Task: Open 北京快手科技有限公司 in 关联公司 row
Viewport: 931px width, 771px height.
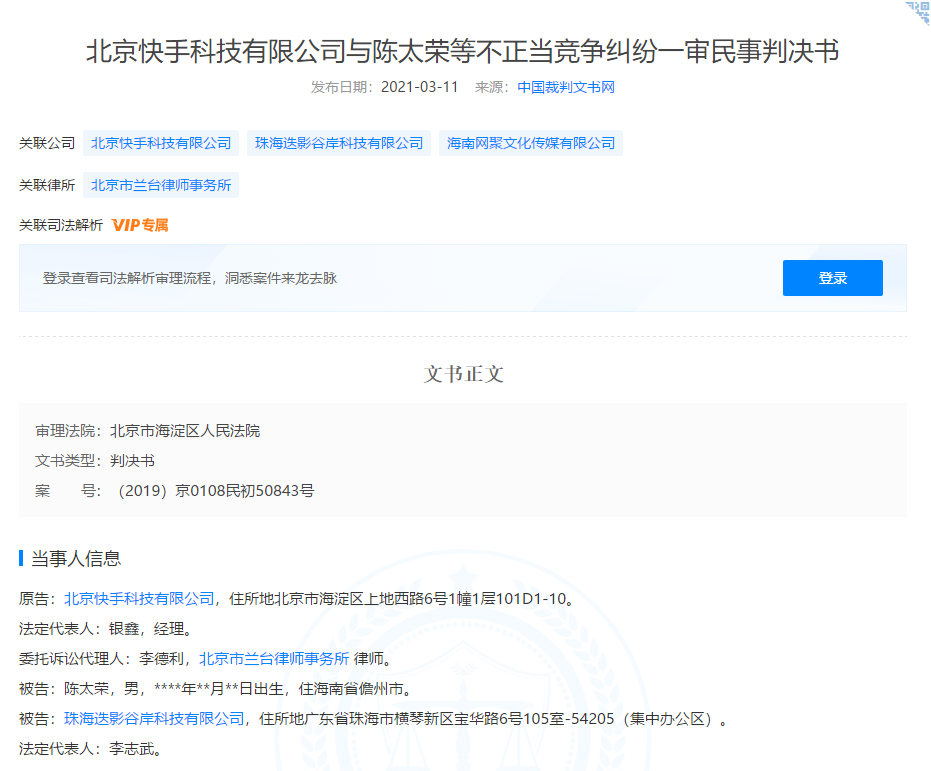Action: click(x=161, y=143)
